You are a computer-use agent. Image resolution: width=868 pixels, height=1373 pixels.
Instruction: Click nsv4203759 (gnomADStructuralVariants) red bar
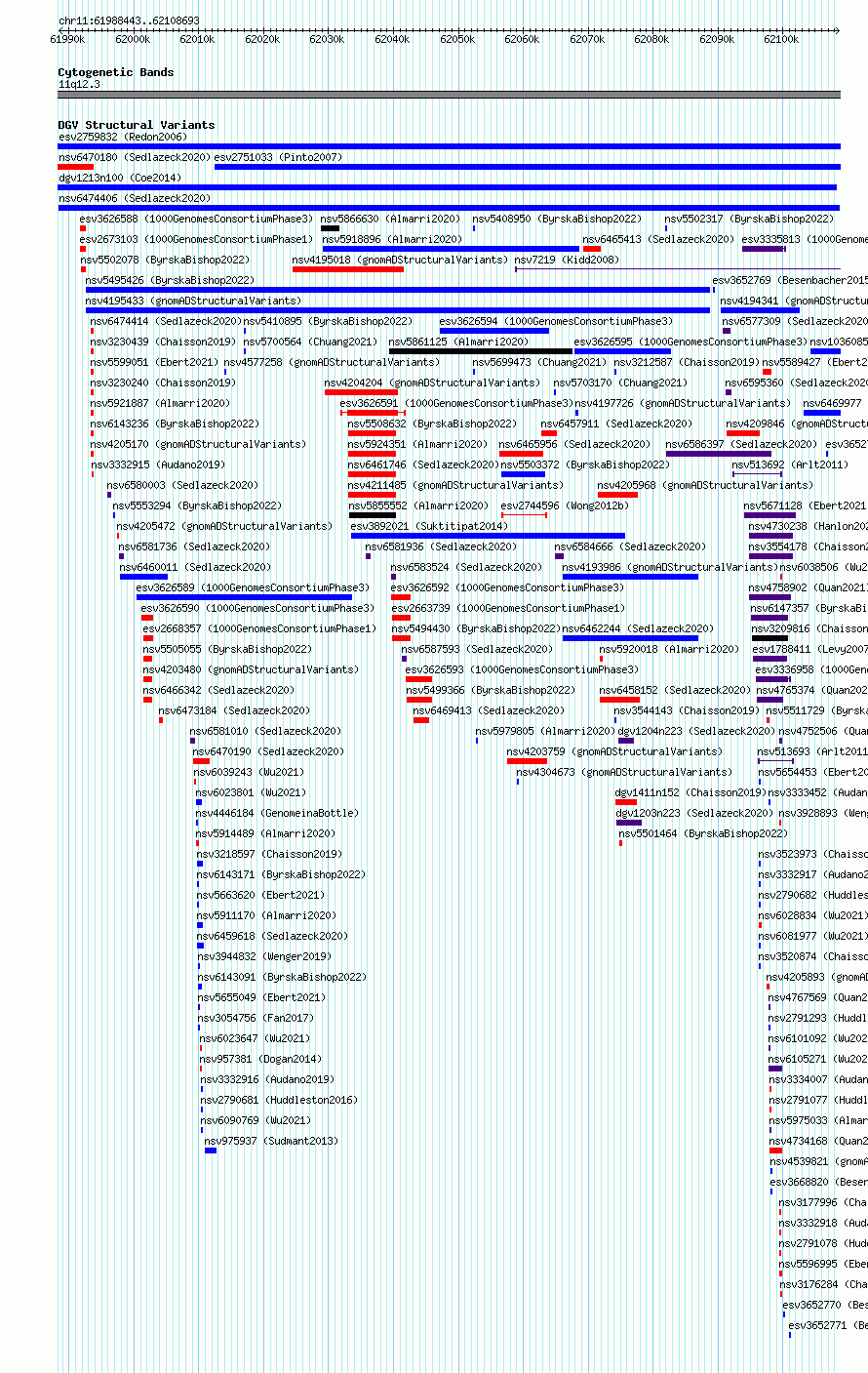(x=527, y=761)
